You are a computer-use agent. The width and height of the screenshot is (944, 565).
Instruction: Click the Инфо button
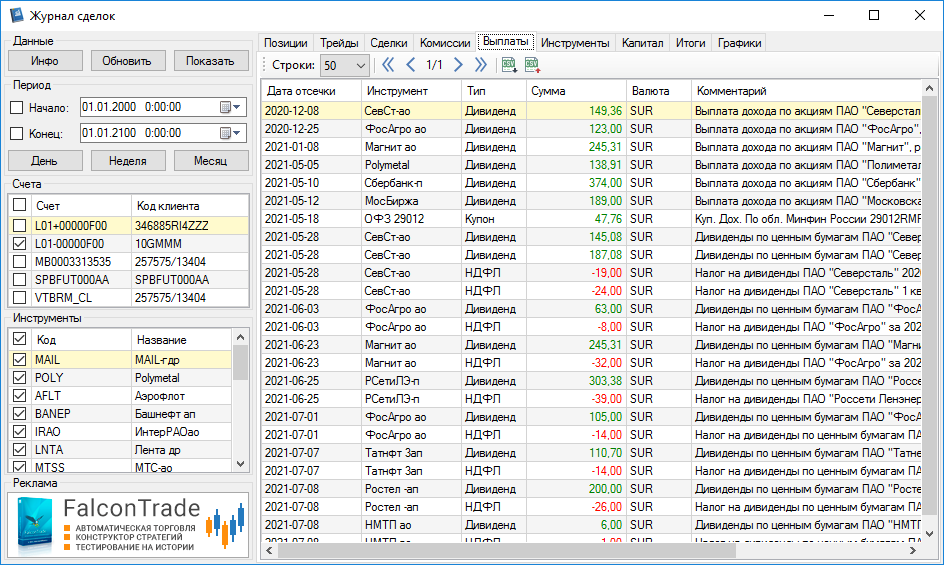45,61
